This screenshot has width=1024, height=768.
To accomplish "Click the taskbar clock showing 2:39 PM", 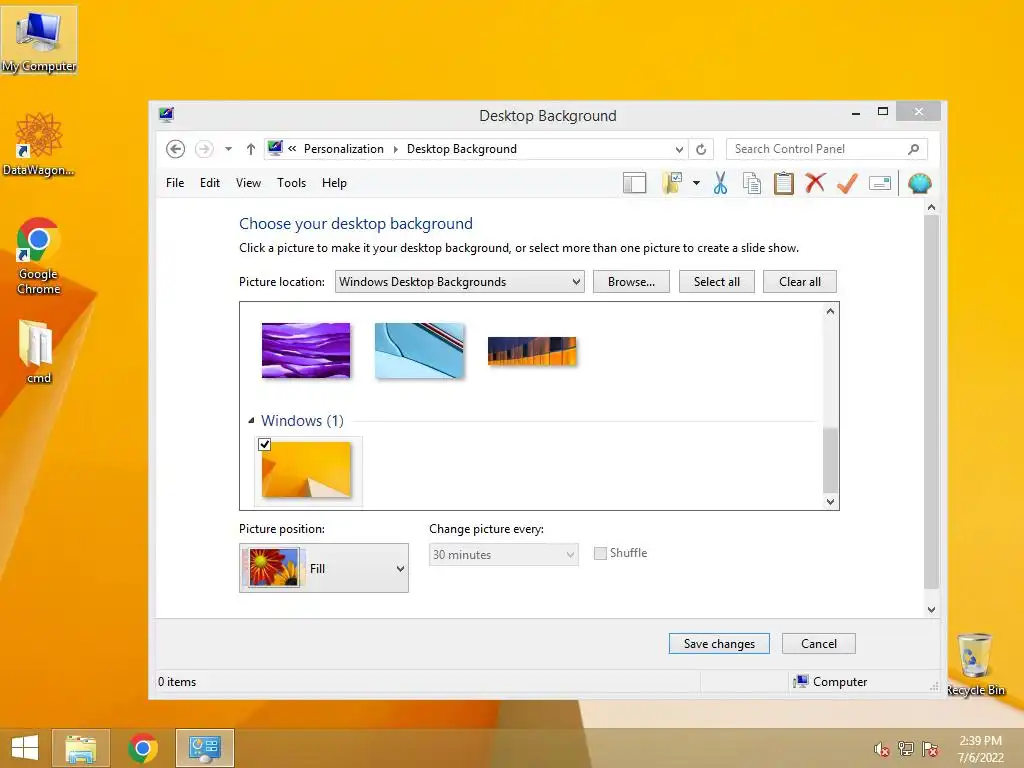I will coord(980,749).
